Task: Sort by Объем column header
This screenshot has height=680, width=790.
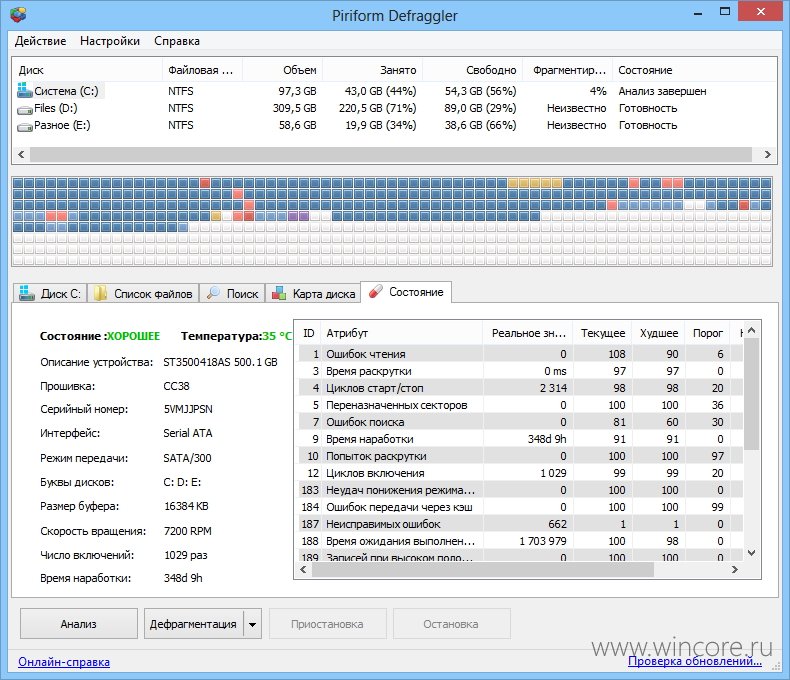Action: click(x=283, y=70)
